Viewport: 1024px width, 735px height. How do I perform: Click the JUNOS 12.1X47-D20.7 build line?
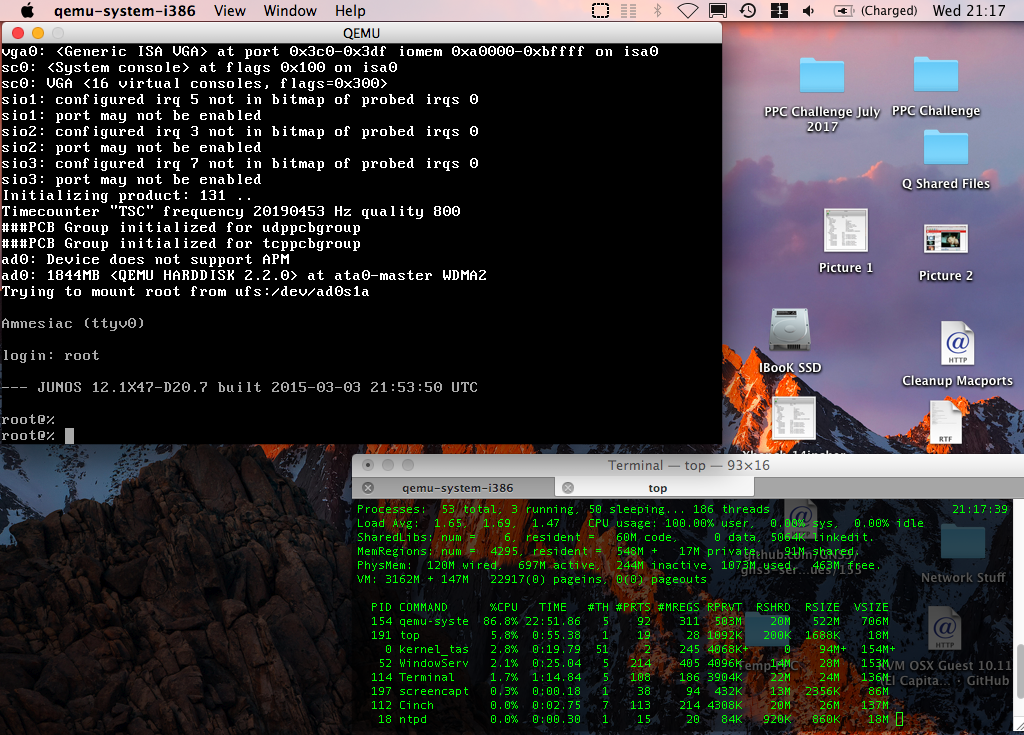click(x=240, y=387)
